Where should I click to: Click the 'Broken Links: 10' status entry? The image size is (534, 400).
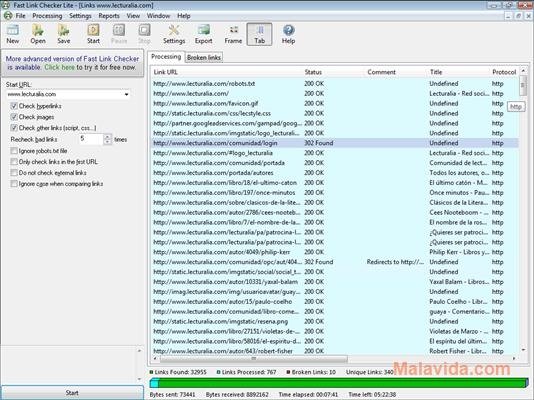click(x=311, y=372)
